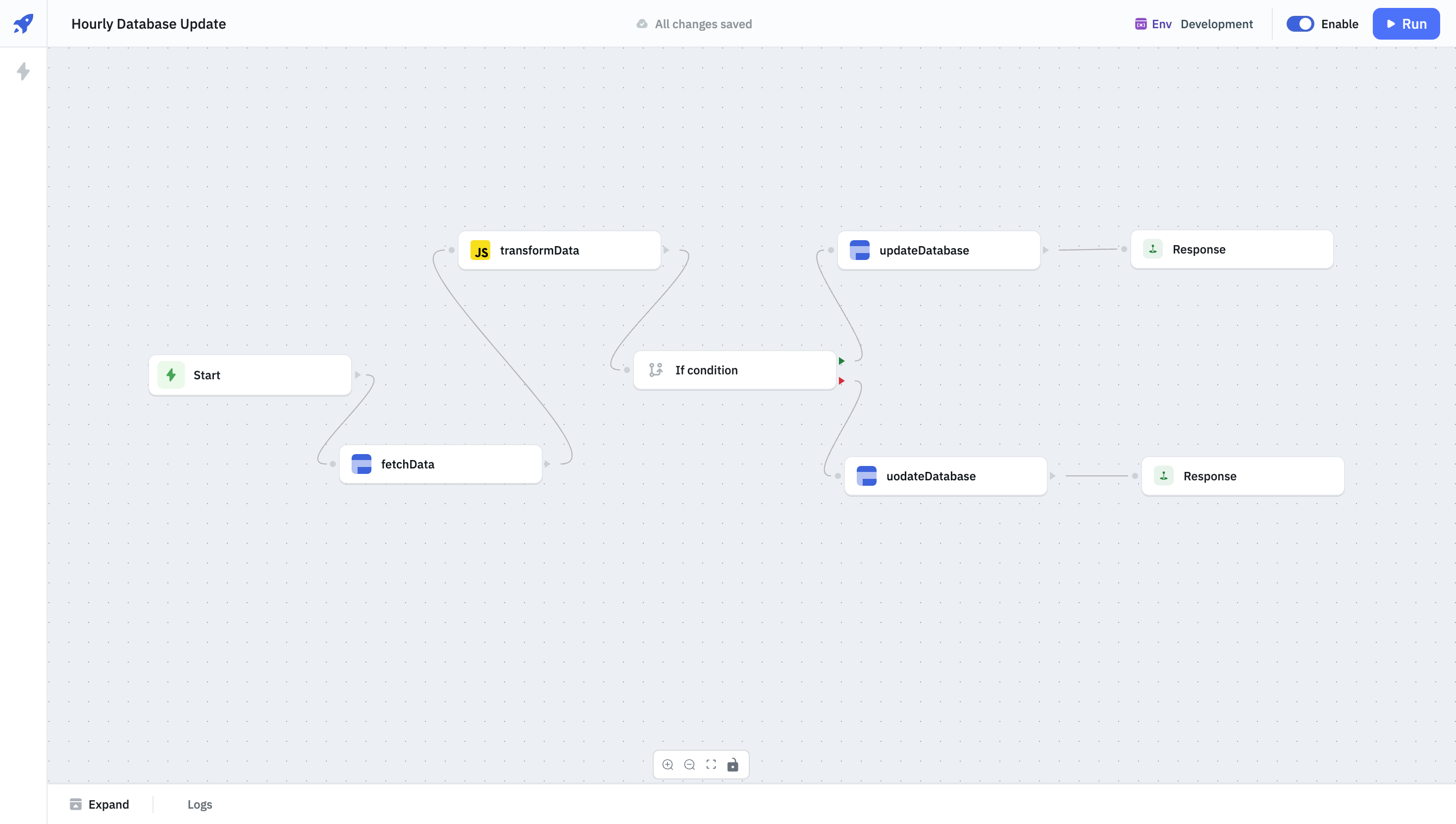Image resolution: width=1456 pixels, height=824 pixels.
Task: Toggle the canvas lock icon
Action: (733, 765)
